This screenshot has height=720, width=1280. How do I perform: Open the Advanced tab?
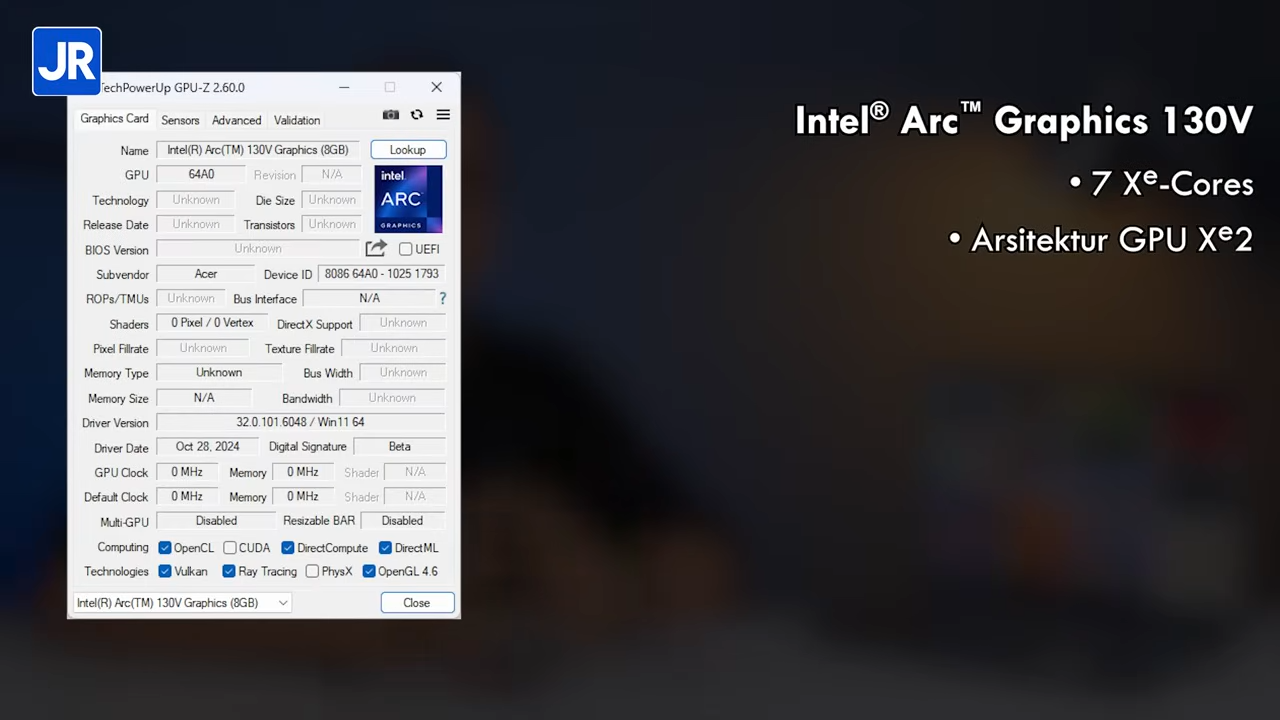(236, 120)
